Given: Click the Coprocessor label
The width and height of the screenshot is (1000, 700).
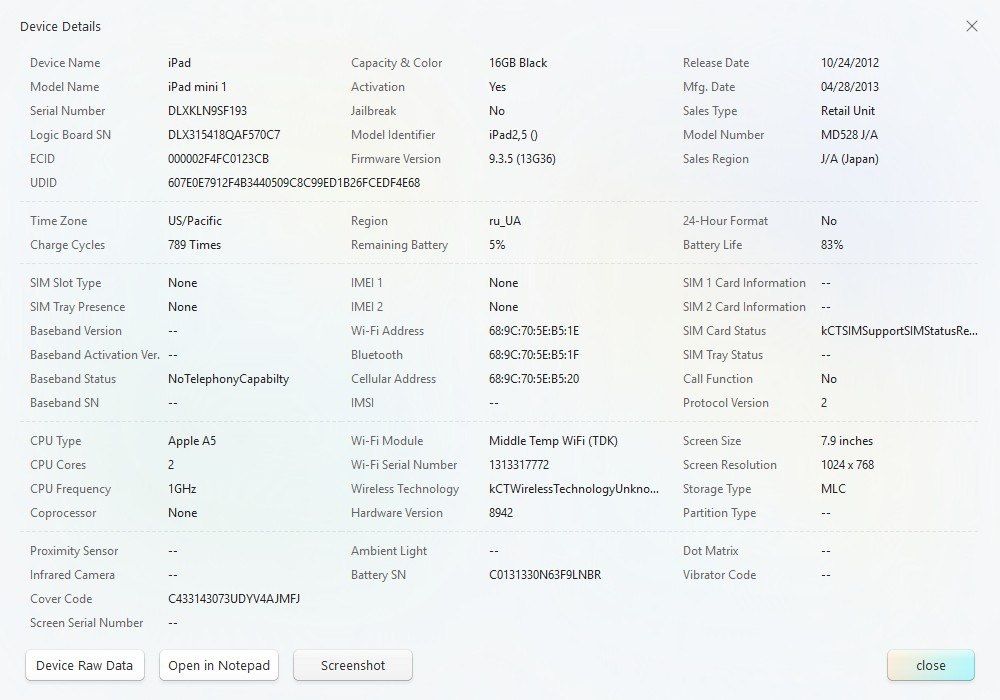Looking at the screenshot, I should pos(63,513).
